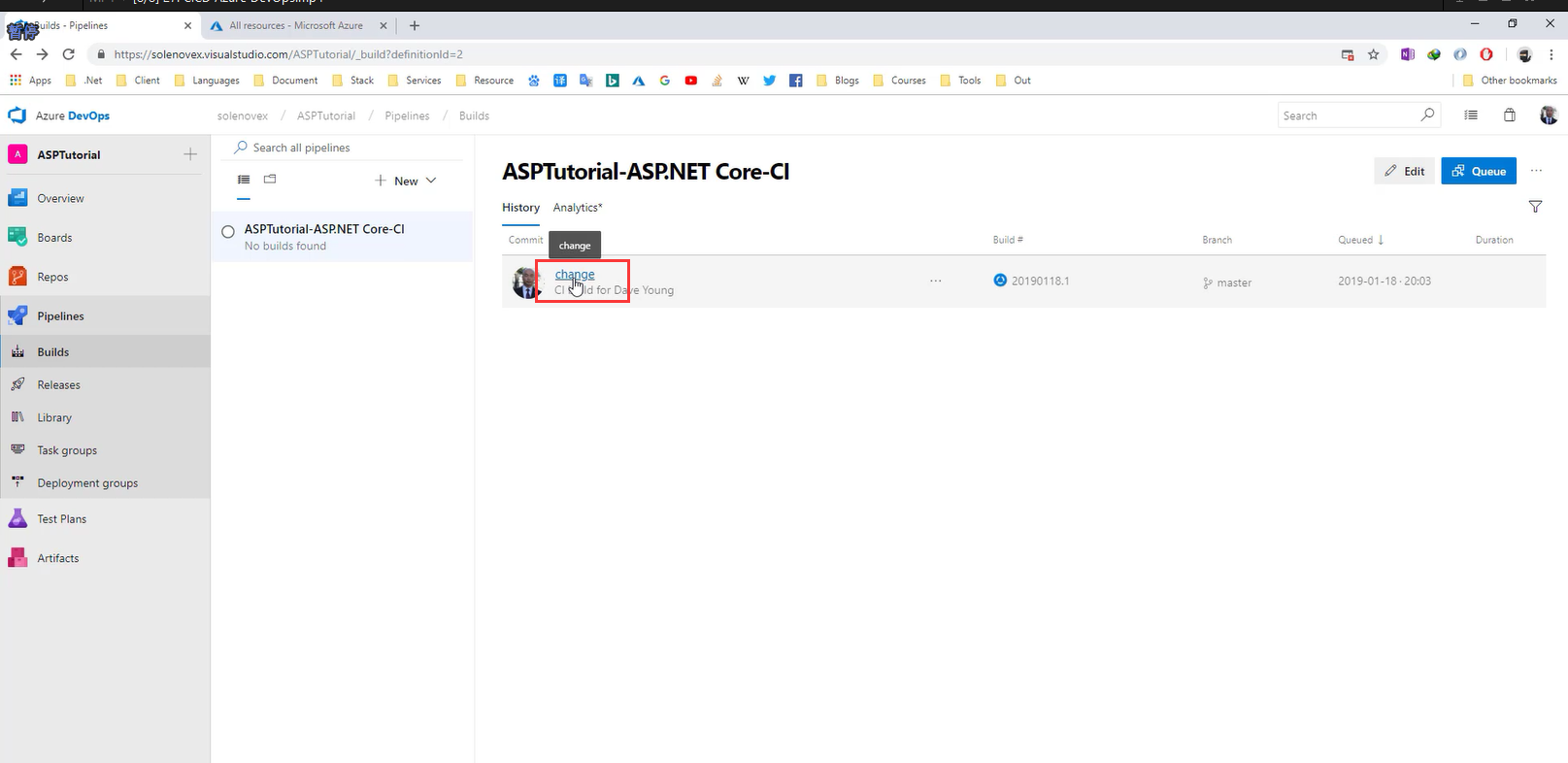The width and height of the screenshot is (1568, 763).
Task: Open build number 20190118.1
Action: [x=1040, y=281]
